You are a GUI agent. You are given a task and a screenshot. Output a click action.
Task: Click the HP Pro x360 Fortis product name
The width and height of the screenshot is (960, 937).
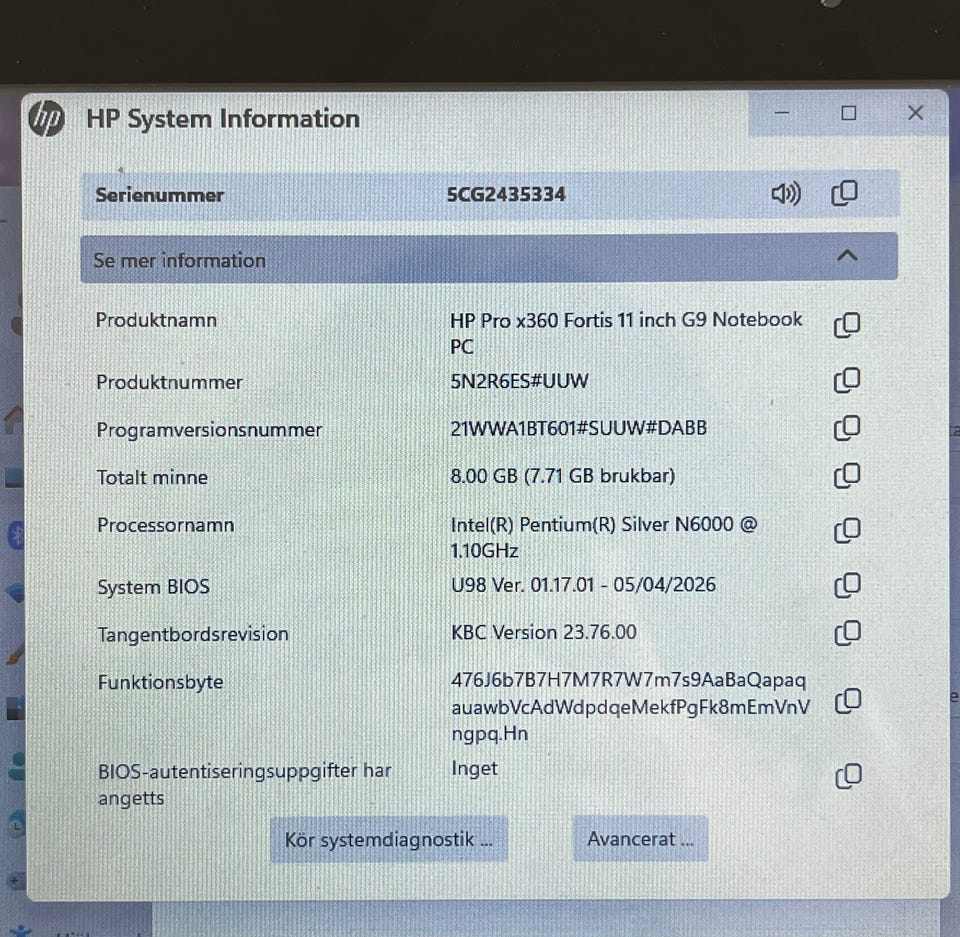(626, 333)
